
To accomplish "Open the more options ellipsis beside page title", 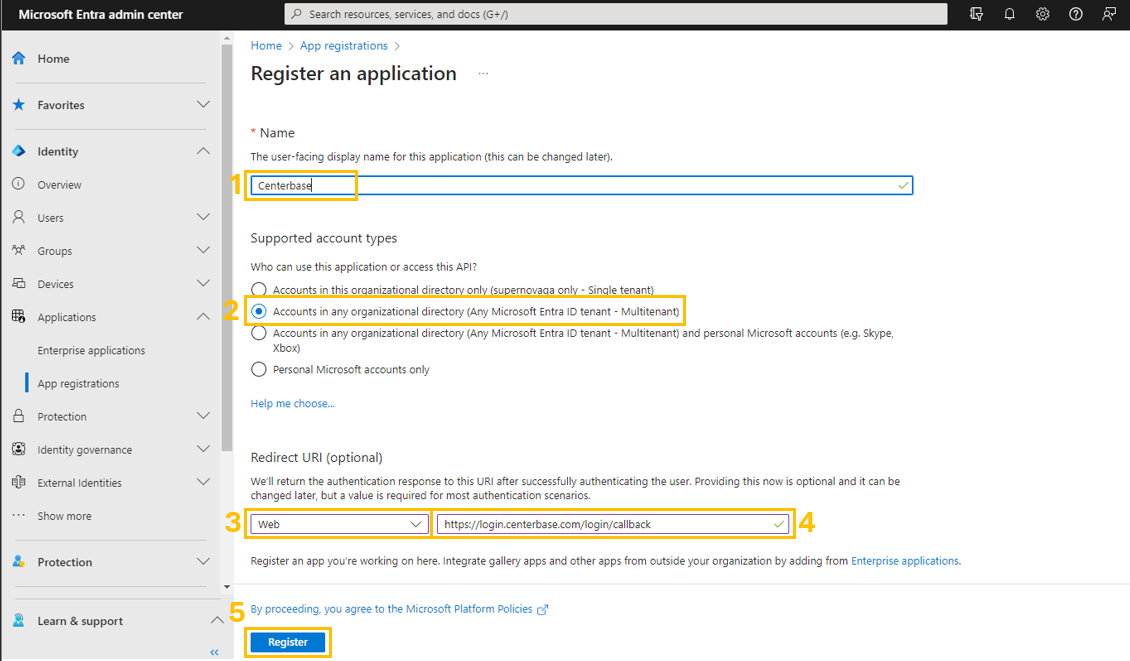I will tap(483, 74).
